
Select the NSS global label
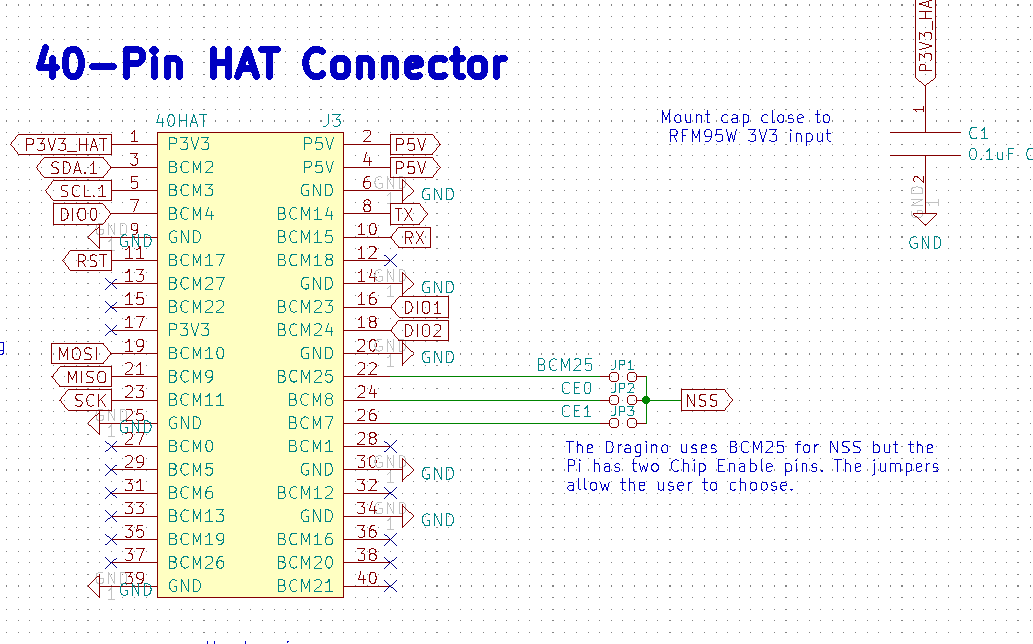coord(705,401)
